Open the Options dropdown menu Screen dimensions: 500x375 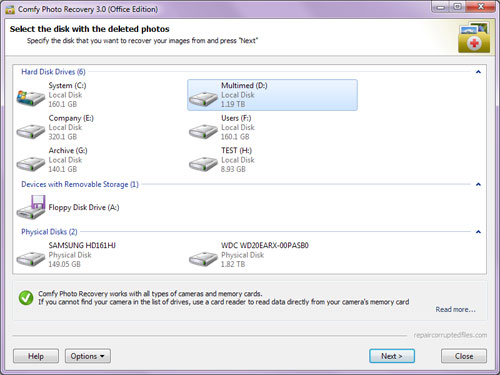[x=88, y=356]
